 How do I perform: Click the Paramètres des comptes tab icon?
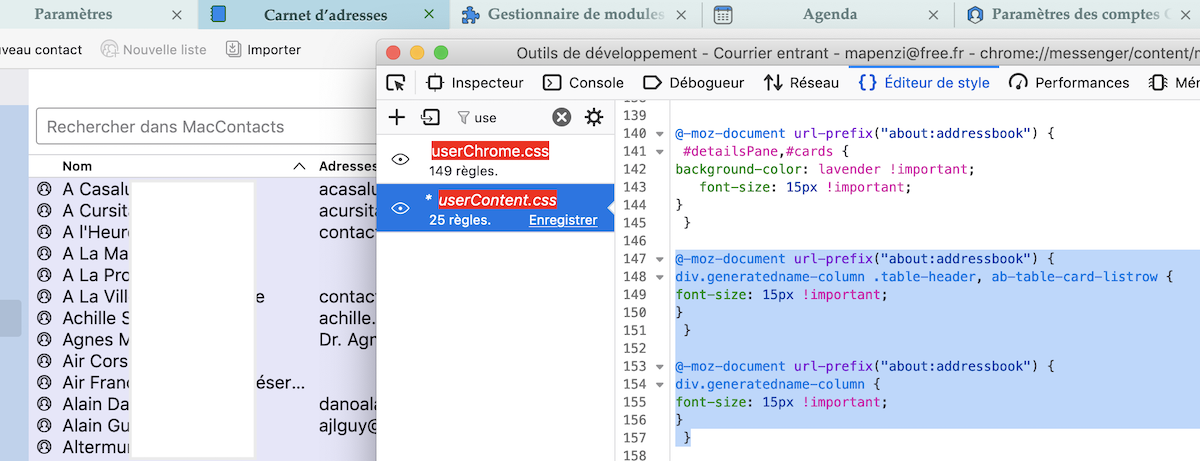pos(975,14)
